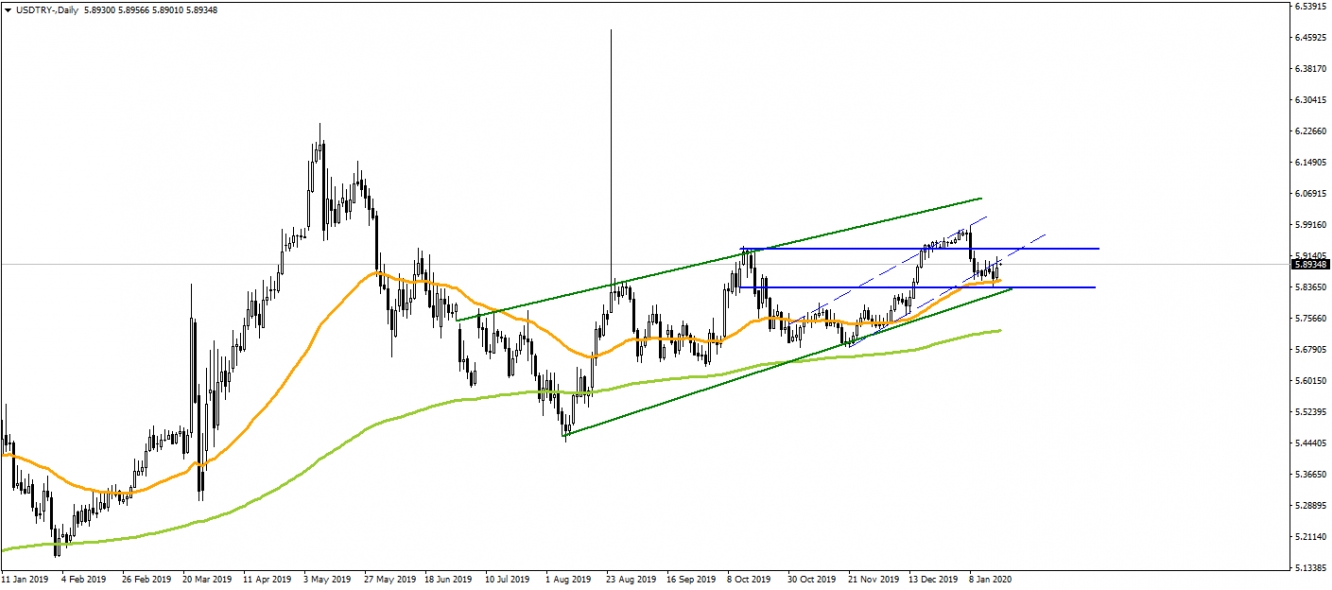Click the small triangle before USDTRY title
Image resolution: width=1332 pixels, height=590 pixels.
pos(8,9)
